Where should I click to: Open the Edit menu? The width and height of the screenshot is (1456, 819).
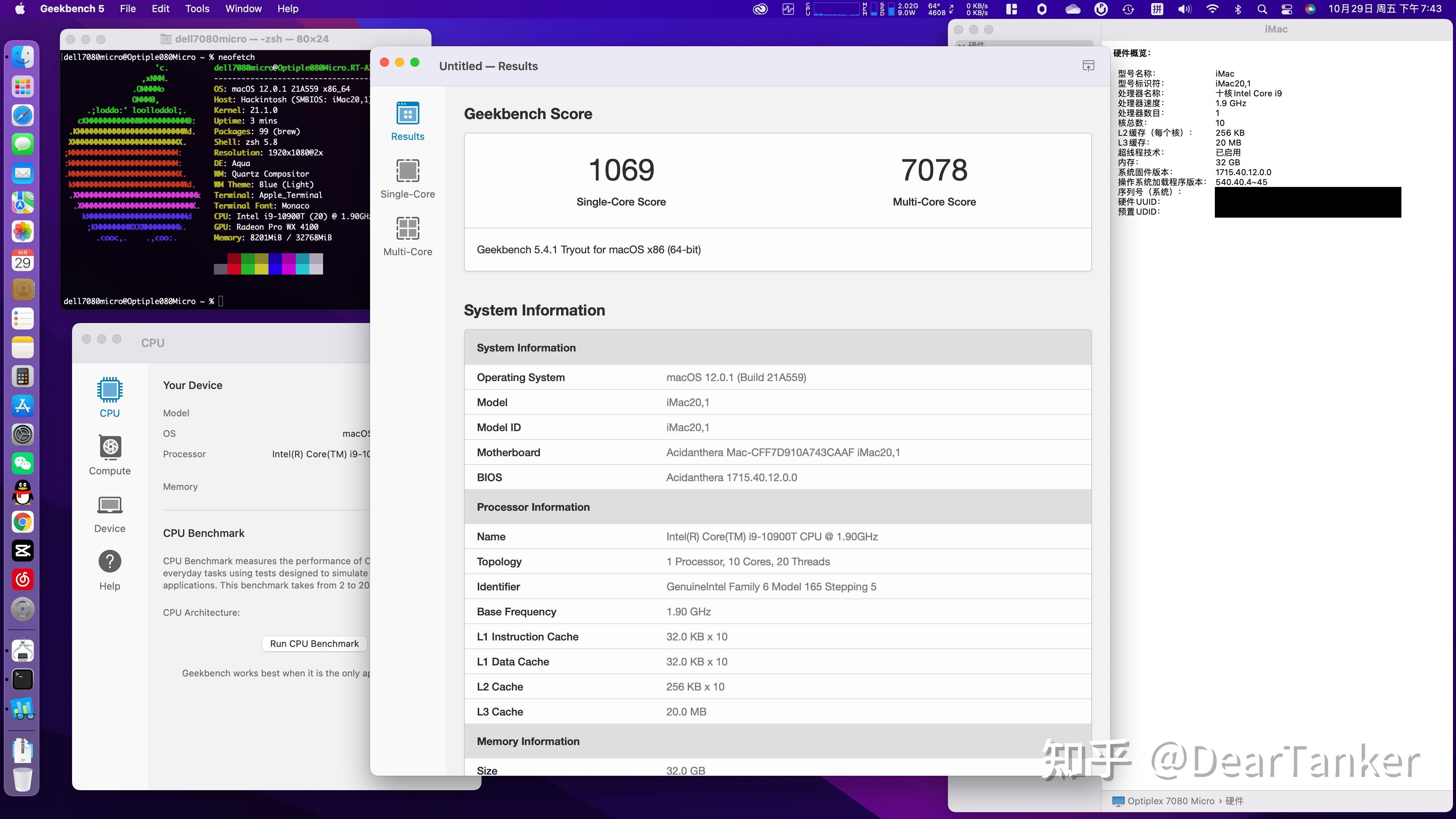(x=160, y=8)
